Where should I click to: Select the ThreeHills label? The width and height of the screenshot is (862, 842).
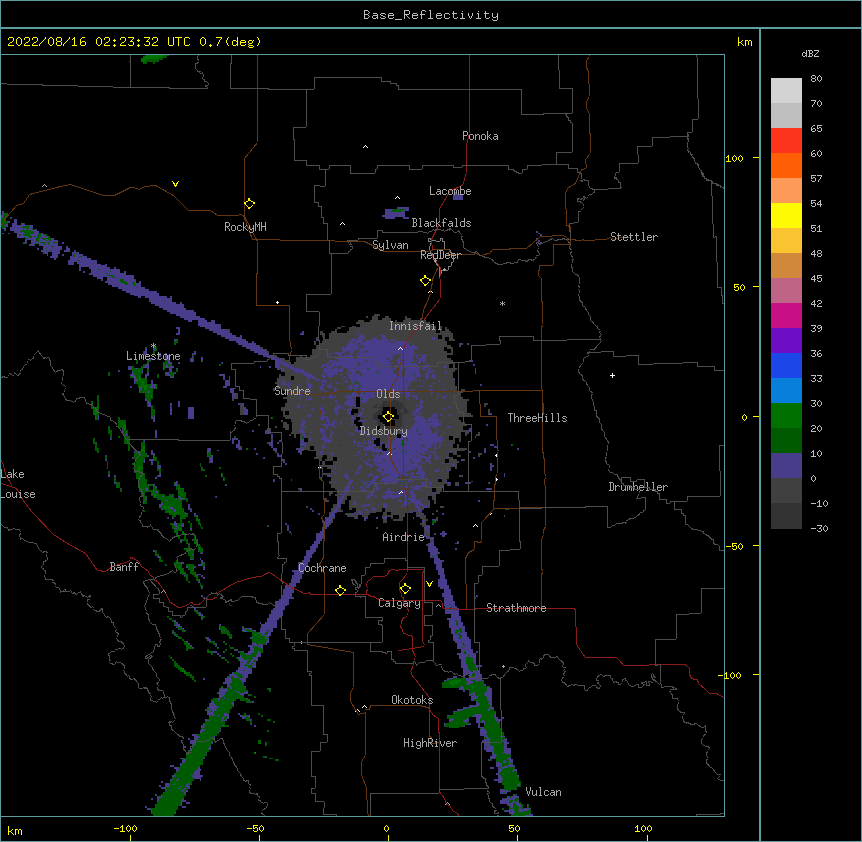tap(537, 418)
